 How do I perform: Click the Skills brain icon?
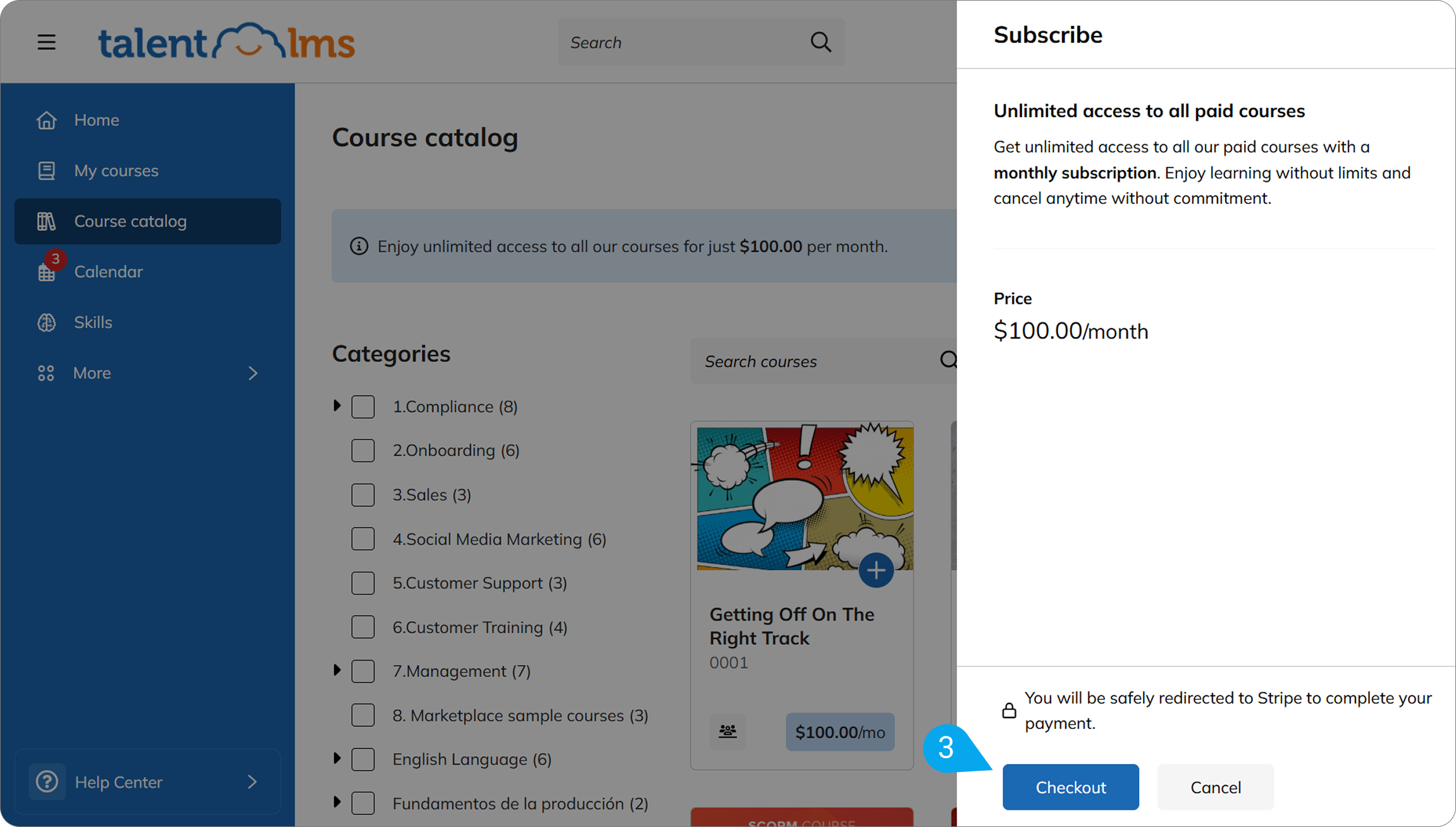[46, 322]
